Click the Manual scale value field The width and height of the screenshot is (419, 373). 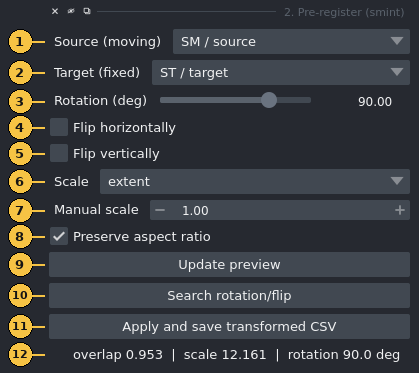(x=280, y=210)
